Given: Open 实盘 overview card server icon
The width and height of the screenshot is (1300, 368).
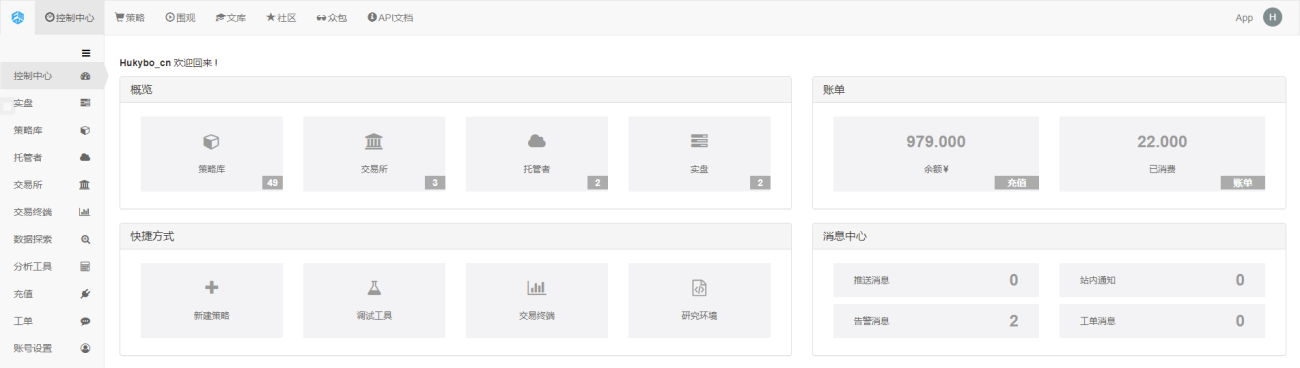Looking at the screenshot, I should [x=699, y=142].
